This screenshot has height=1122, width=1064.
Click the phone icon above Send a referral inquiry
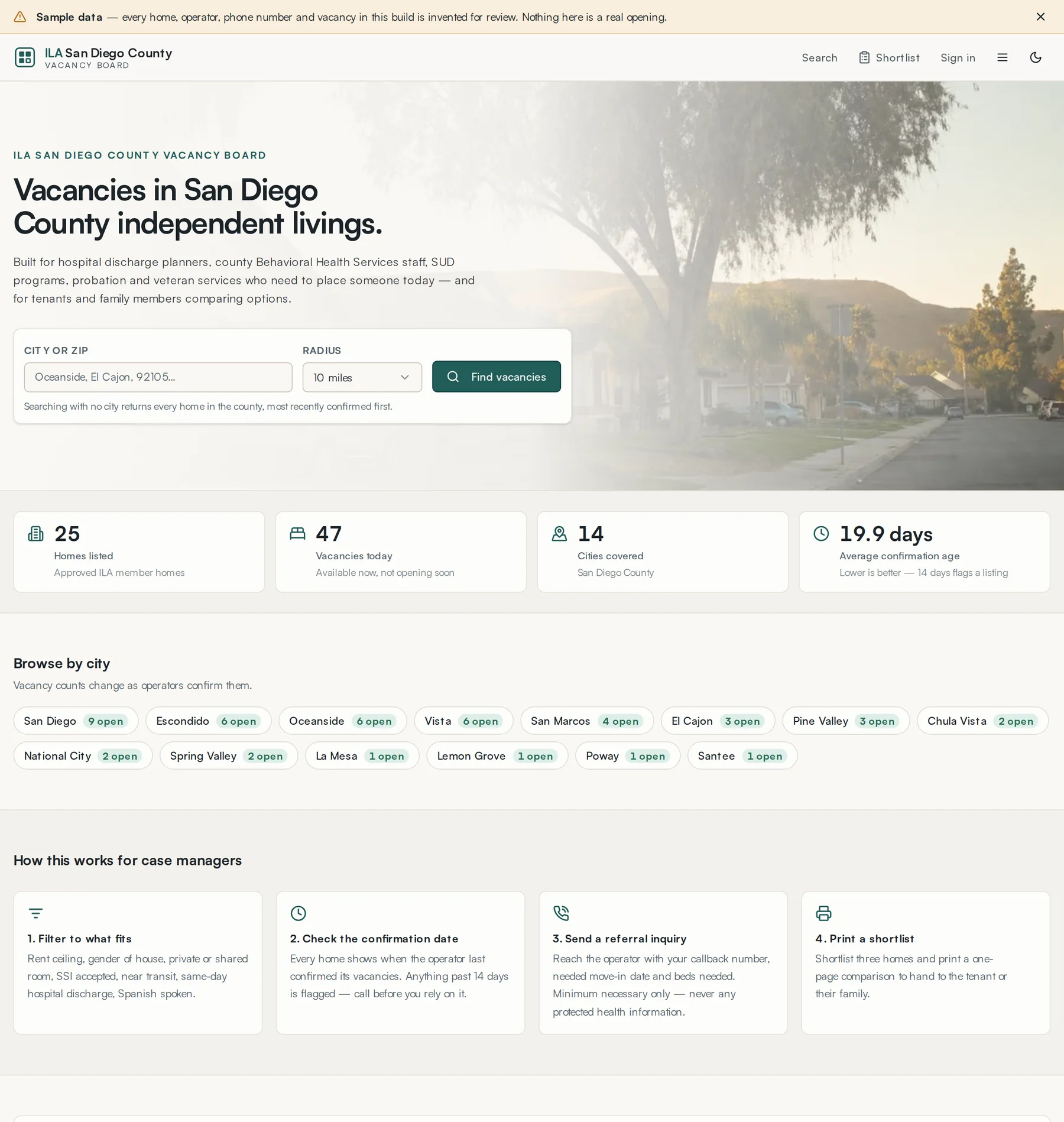pyautogui.click(x=561, y=913)
